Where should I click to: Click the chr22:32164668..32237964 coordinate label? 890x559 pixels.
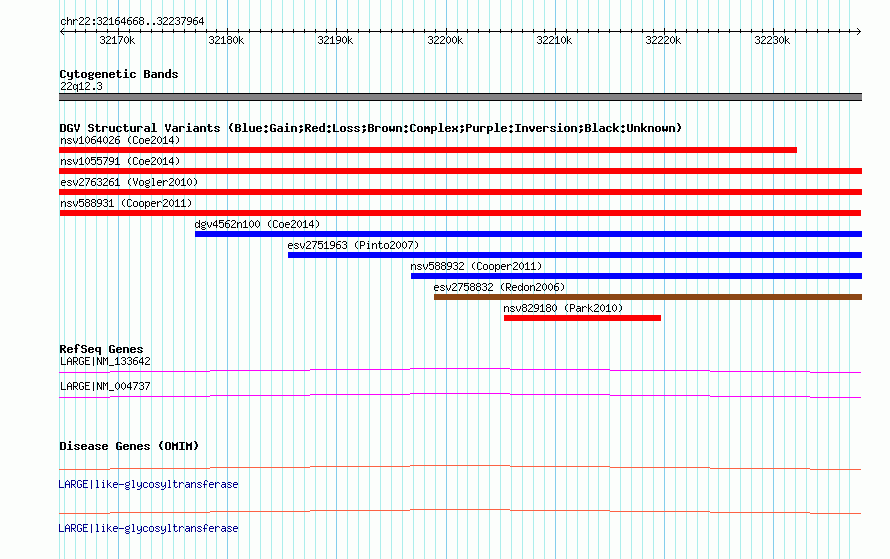tap(132, 21)
